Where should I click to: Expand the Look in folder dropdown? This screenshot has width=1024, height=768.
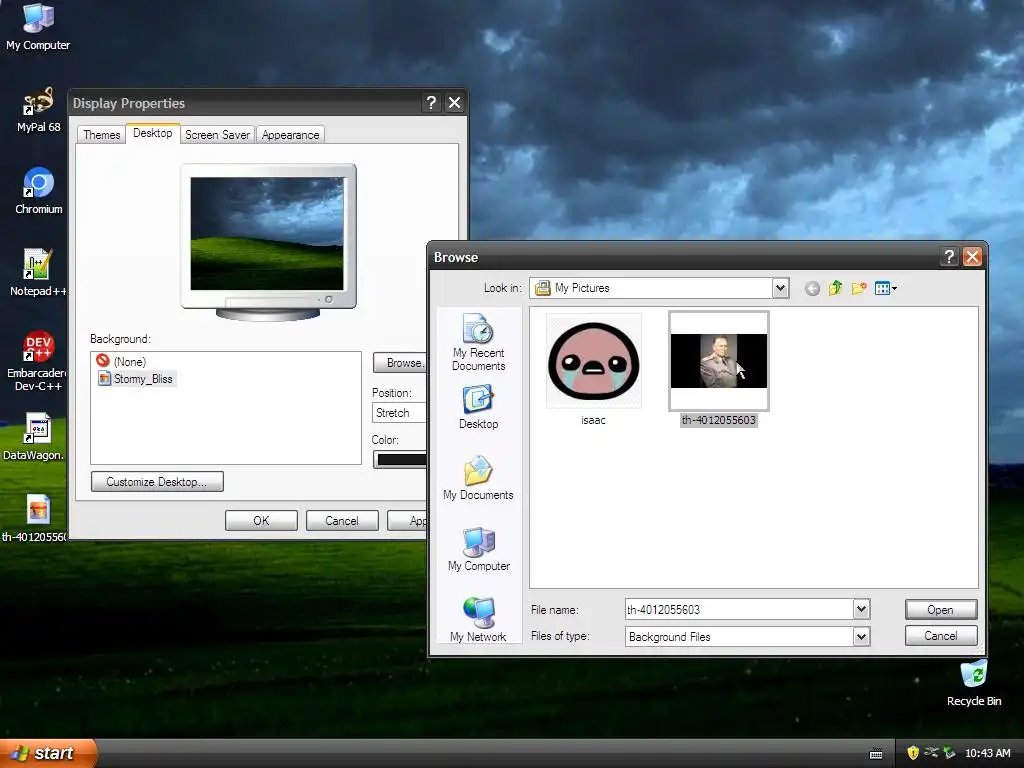point(780,288)
